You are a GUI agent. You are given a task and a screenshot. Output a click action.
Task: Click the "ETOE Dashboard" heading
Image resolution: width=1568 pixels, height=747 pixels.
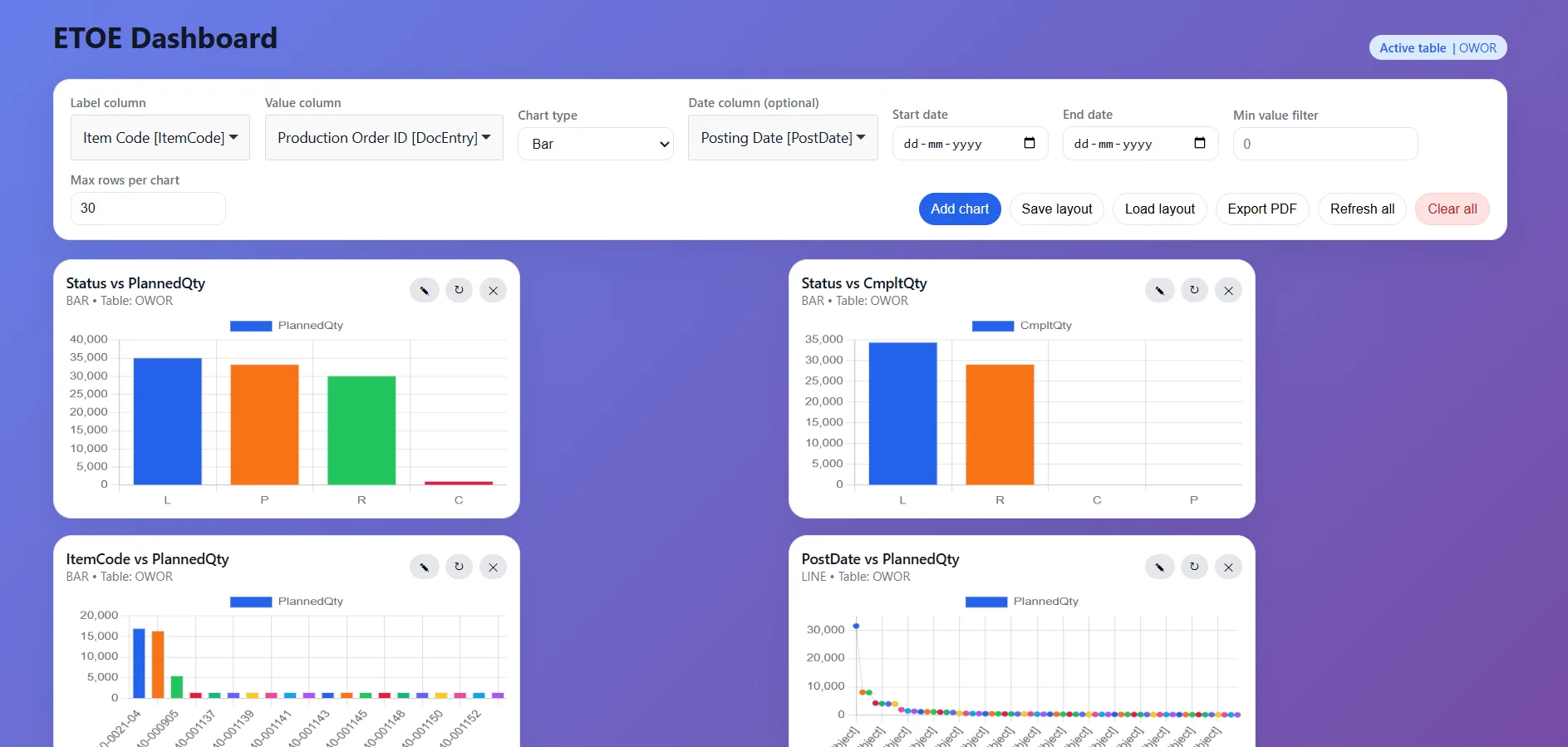coord(165,38)
